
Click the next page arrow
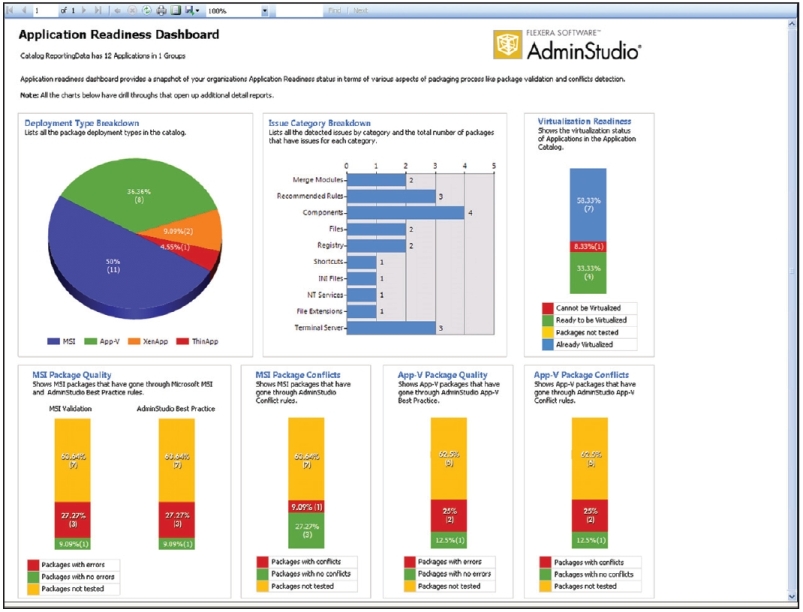[83, 10]
